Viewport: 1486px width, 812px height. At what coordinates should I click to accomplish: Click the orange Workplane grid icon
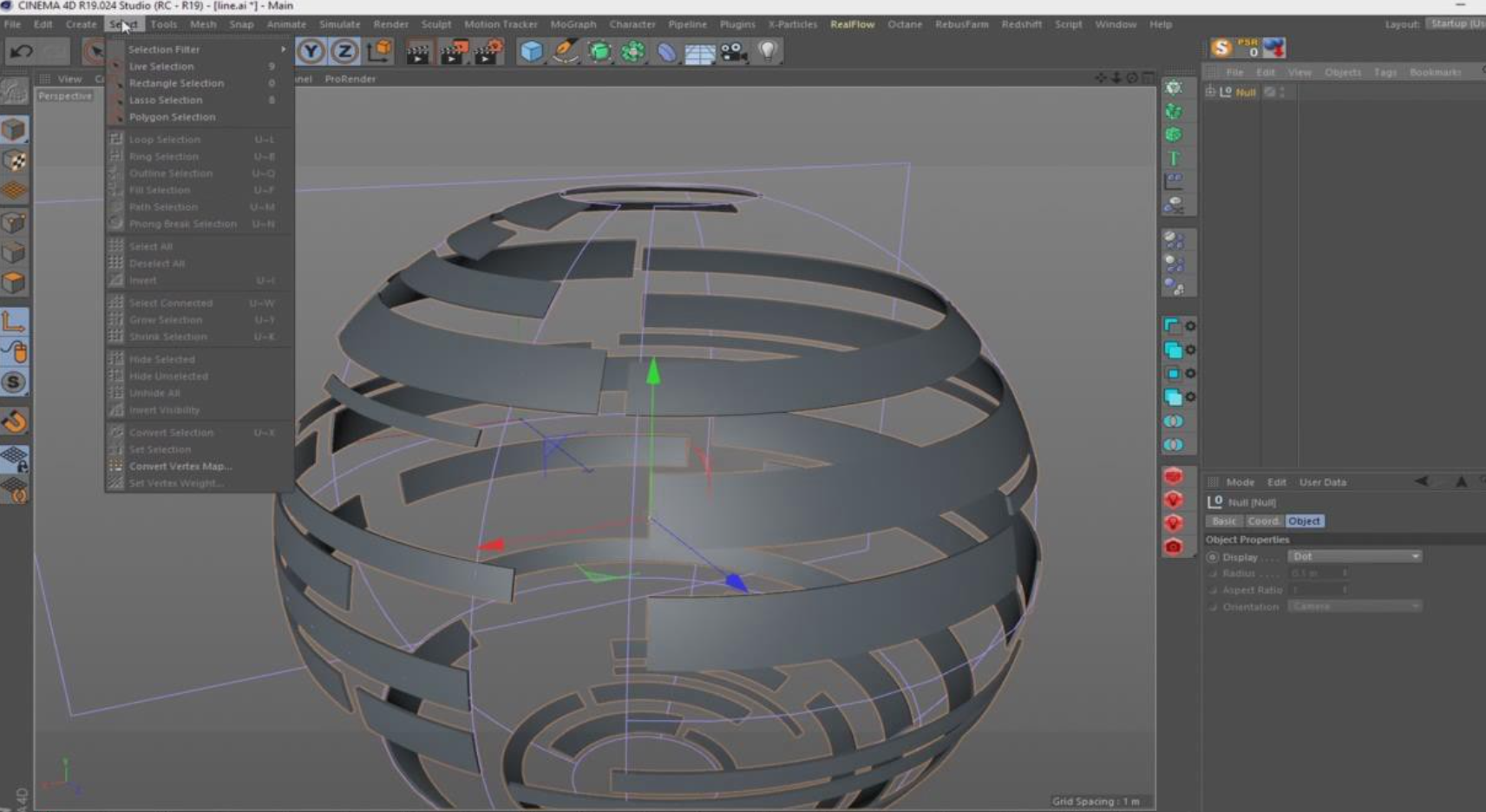(14, 191)
